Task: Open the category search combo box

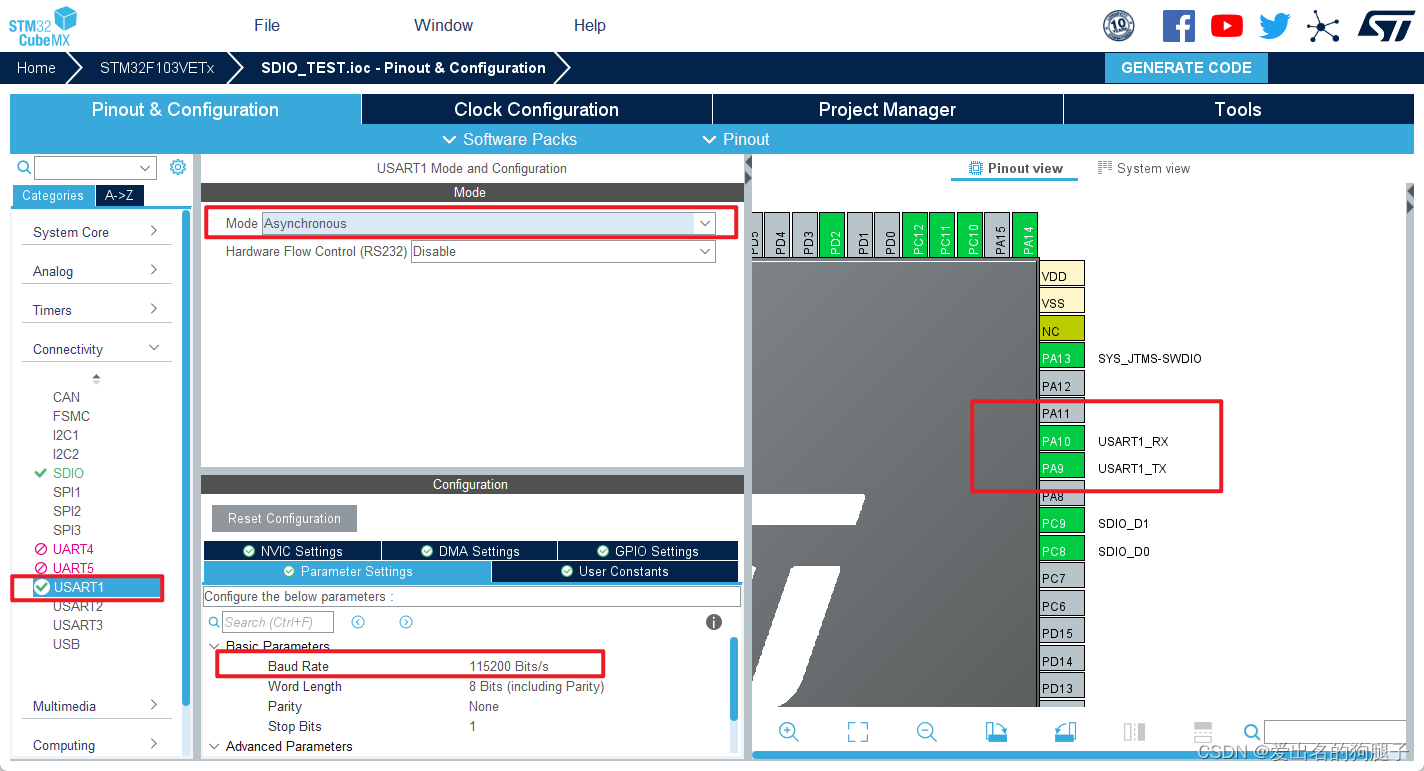Action: click(95, 168)
